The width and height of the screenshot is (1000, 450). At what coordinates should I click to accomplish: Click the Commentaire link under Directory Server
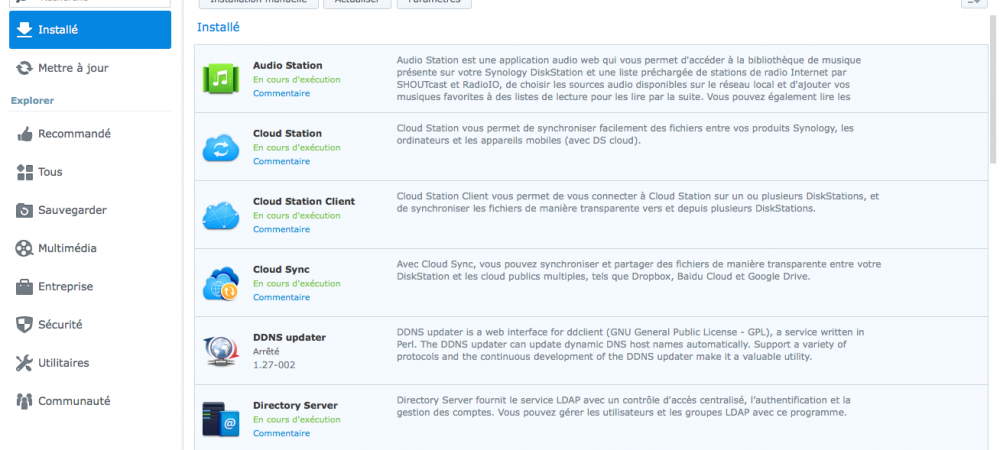281,433
